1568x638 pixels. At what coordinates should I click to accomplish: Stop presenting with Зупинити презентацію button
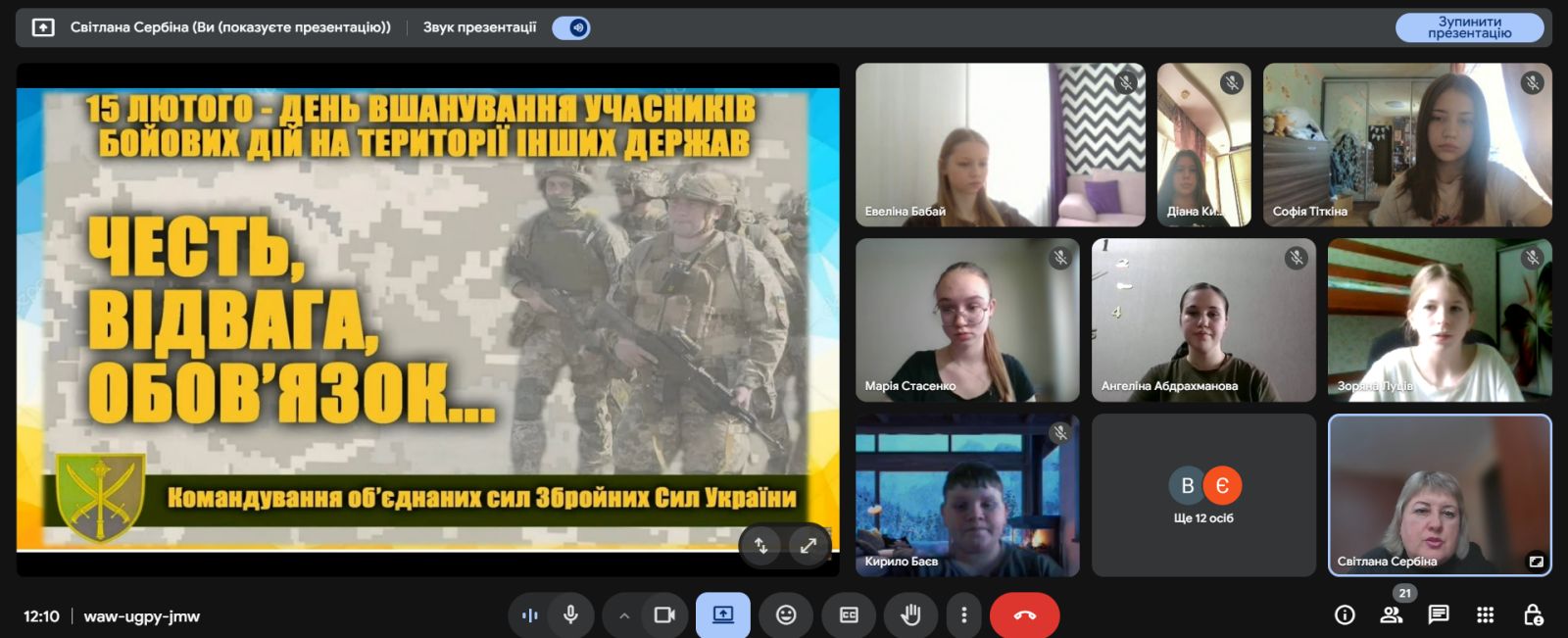[x=1468, y=27]
